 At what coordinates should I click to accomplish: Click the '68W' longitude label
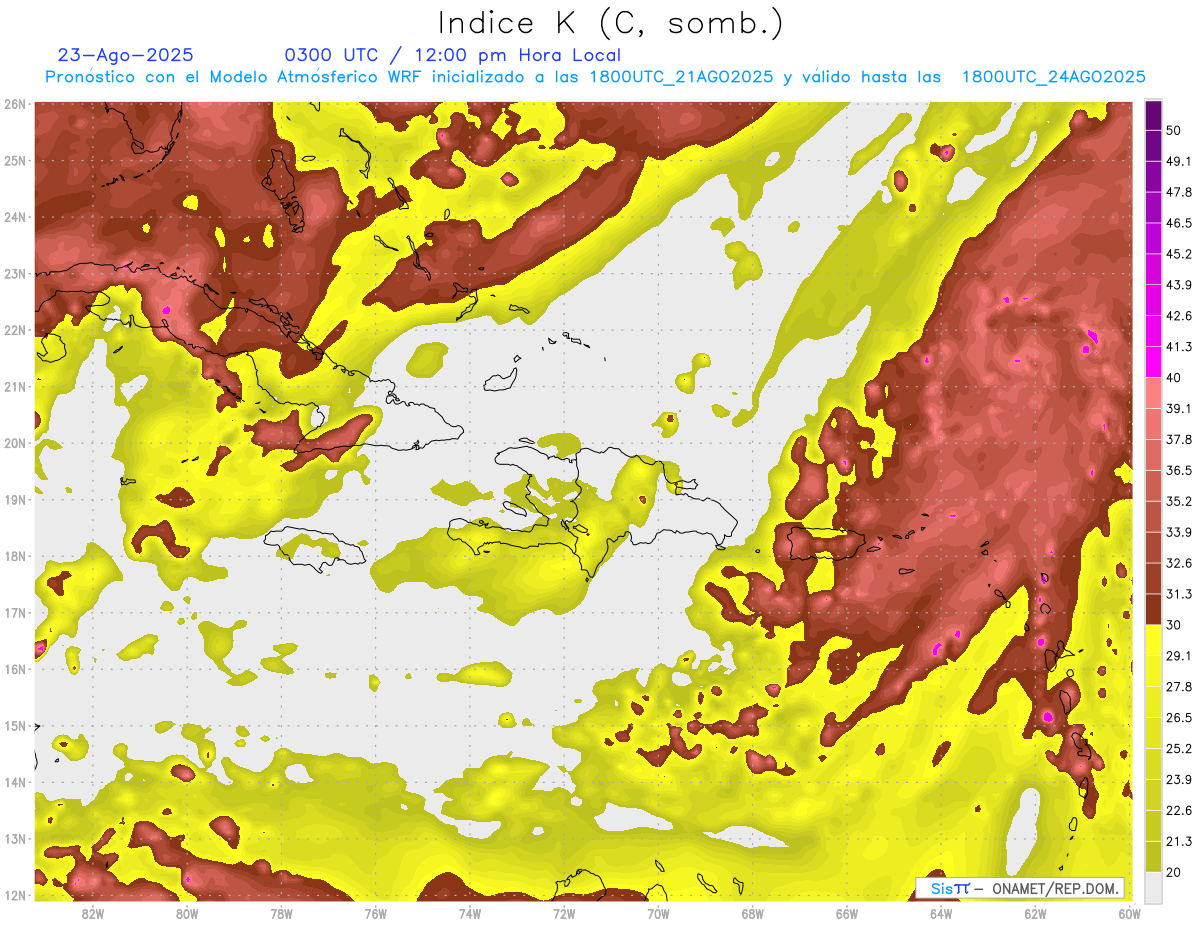753,913
